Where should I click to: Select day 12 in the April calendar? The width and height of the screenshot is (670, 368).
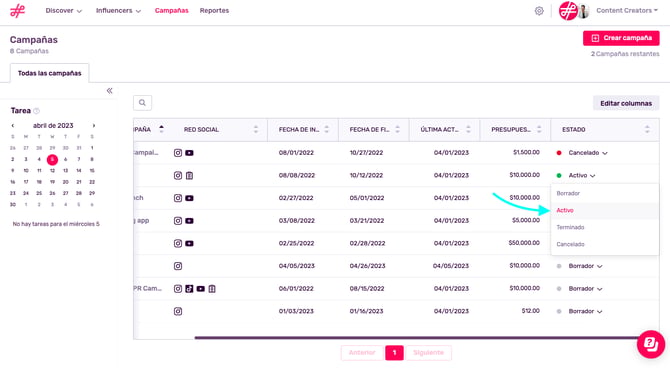[x=52, y=171]
